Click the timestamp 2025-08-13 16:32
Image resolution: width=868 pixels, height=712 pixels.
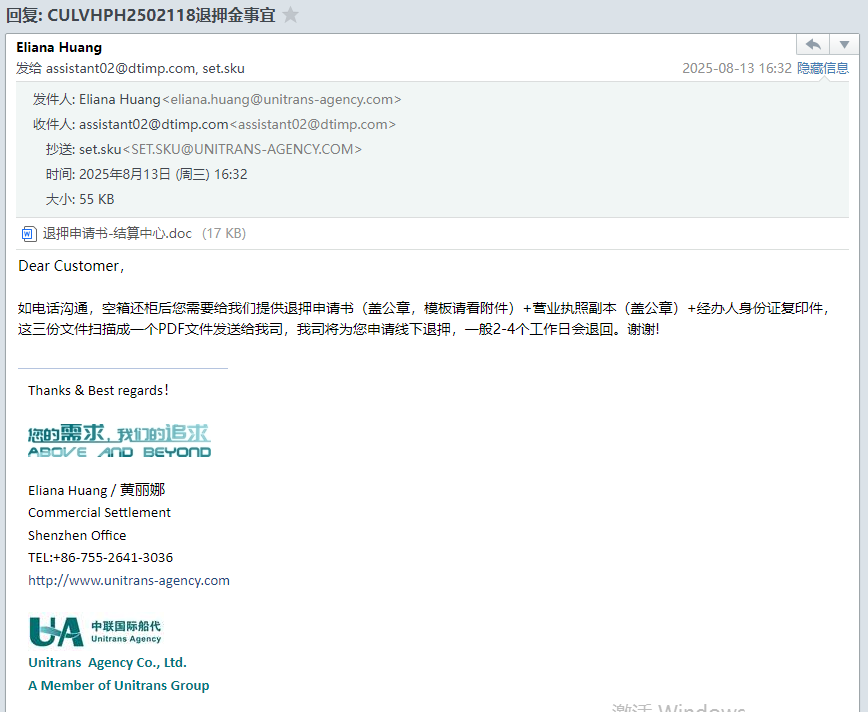pyautogui.click(x=737, y=68)
